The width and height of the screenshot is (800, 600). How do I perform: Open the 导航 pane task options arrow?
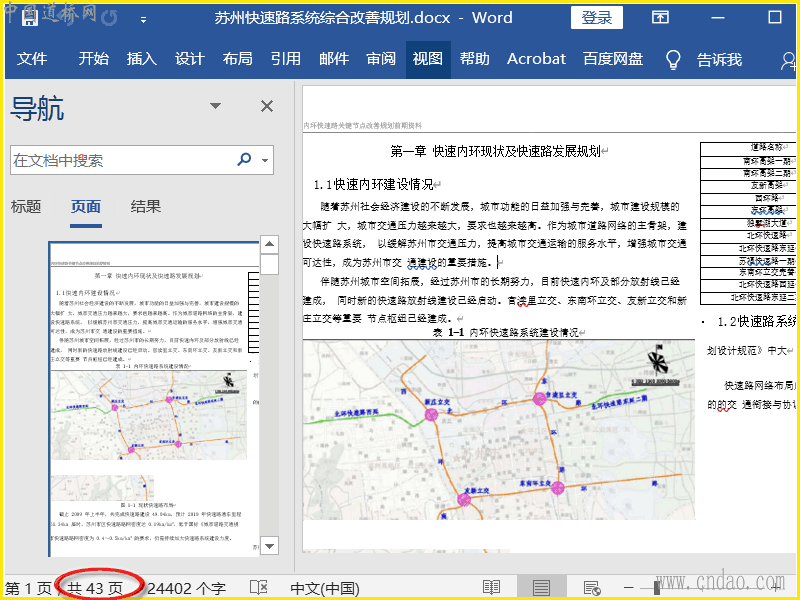[215, 106]
